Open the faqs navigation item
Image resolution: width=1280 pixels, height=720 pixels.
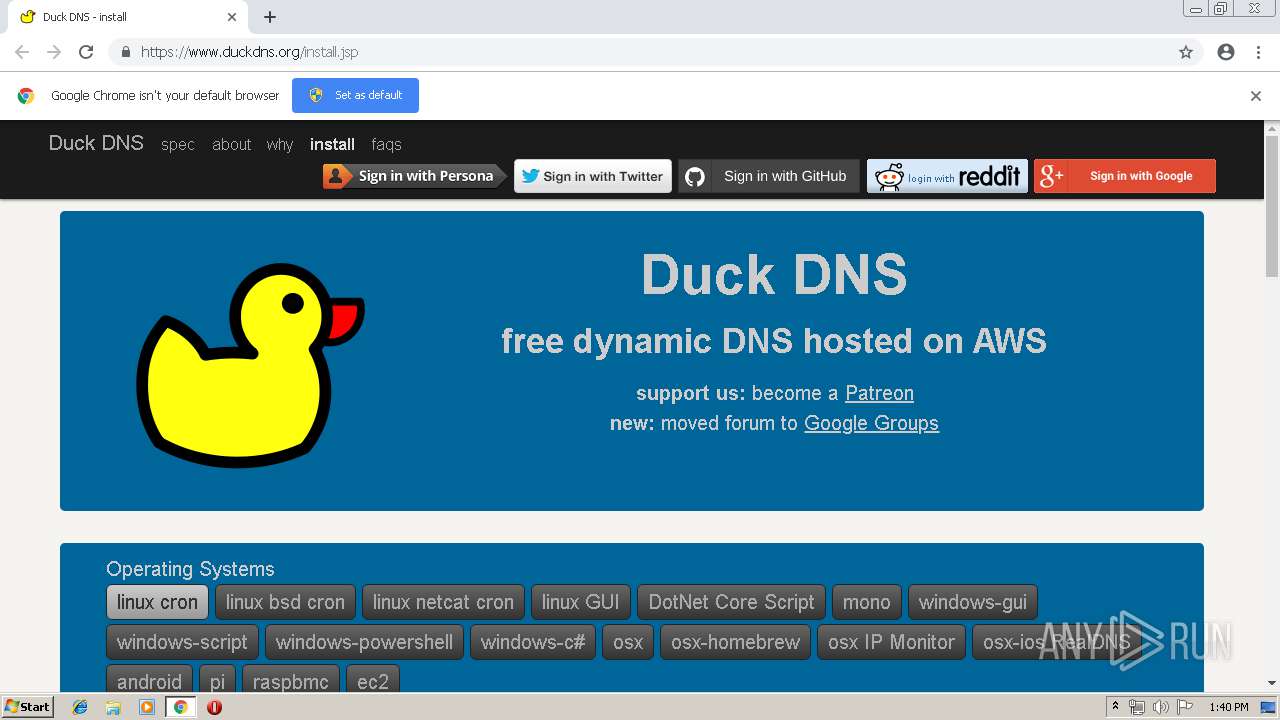point(386,144)
